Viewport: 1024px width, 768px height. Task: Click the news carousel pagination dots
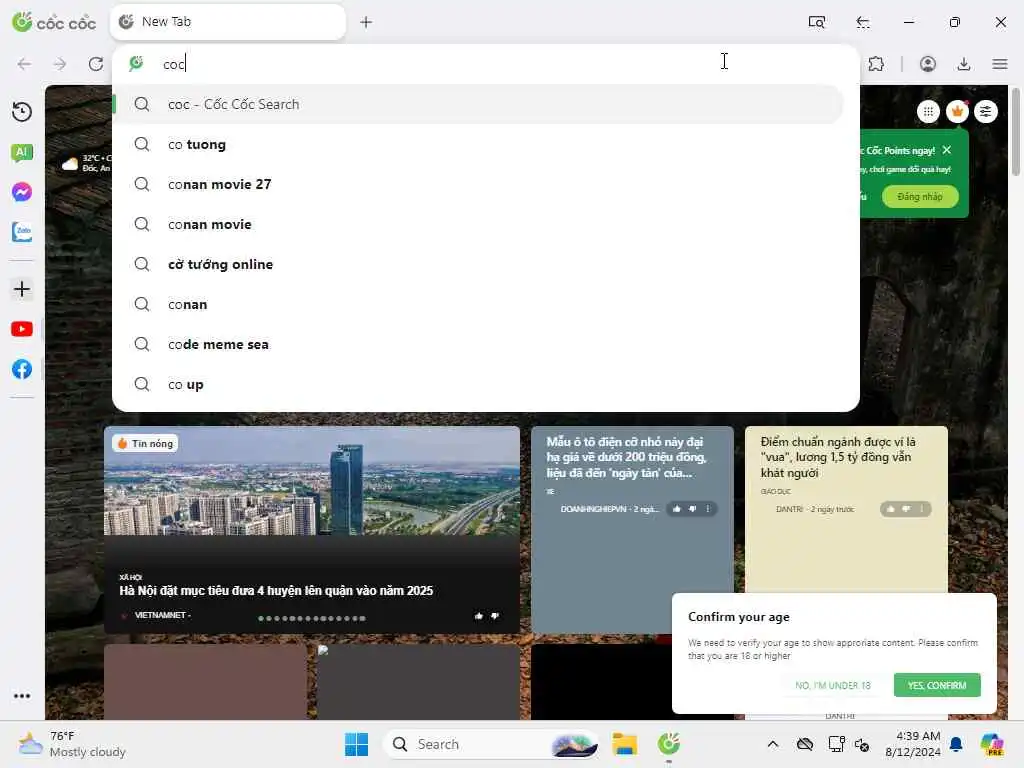coord(312,618)
